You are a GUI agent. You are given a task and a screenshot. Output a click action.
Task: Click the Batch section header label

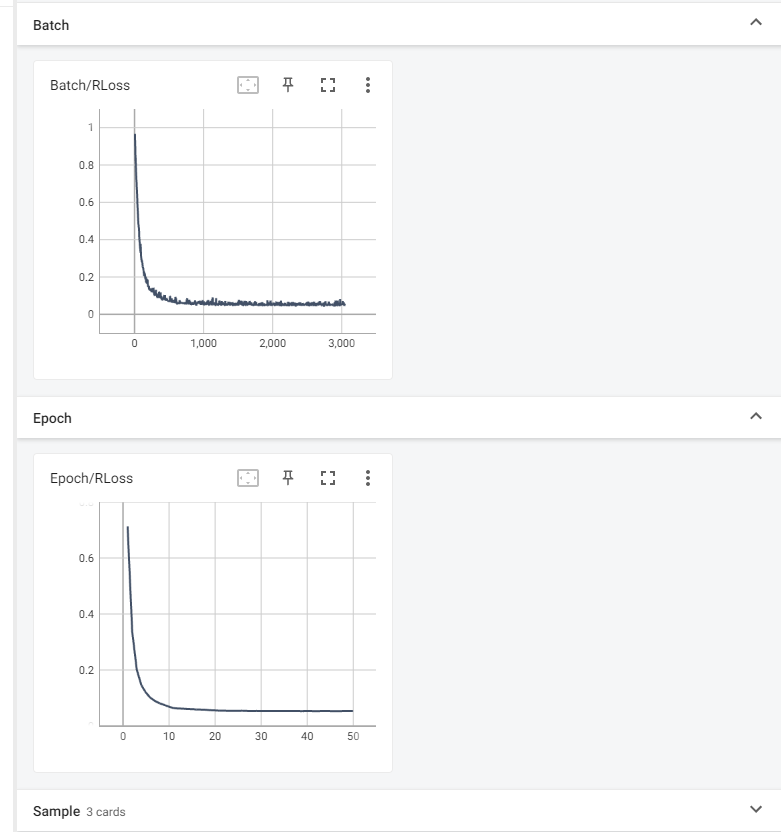(51, 25)
